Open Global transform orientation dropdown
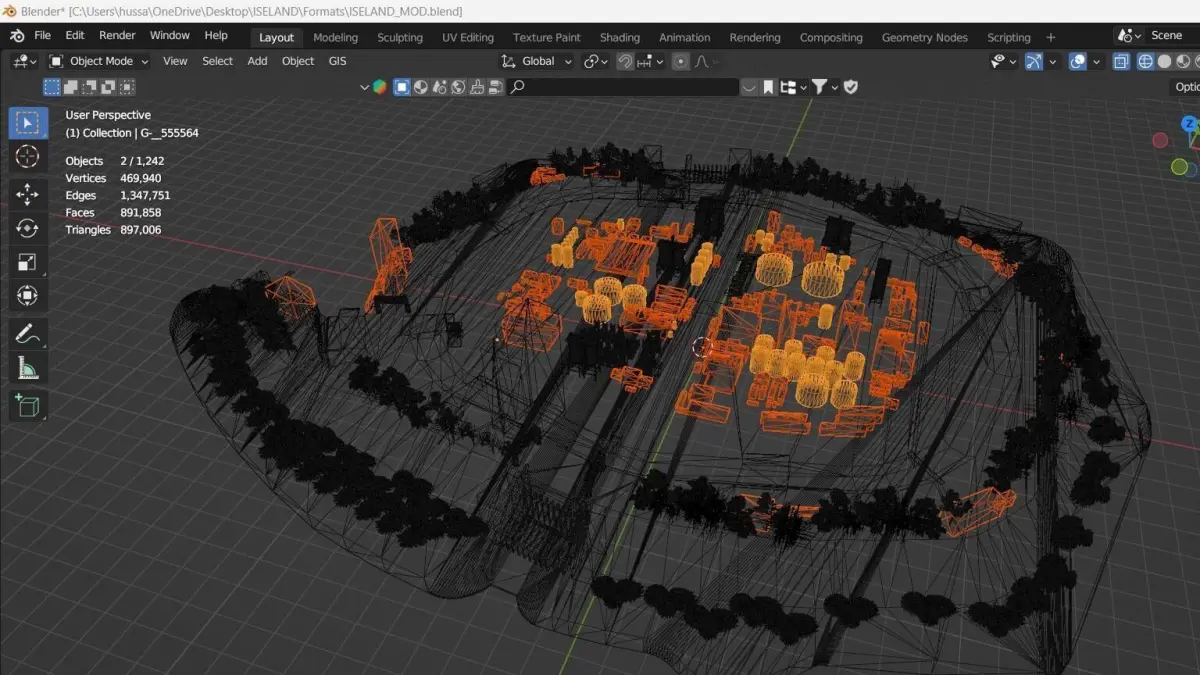Viewport: 1200px width, 675px height. (x=537, y=61)
